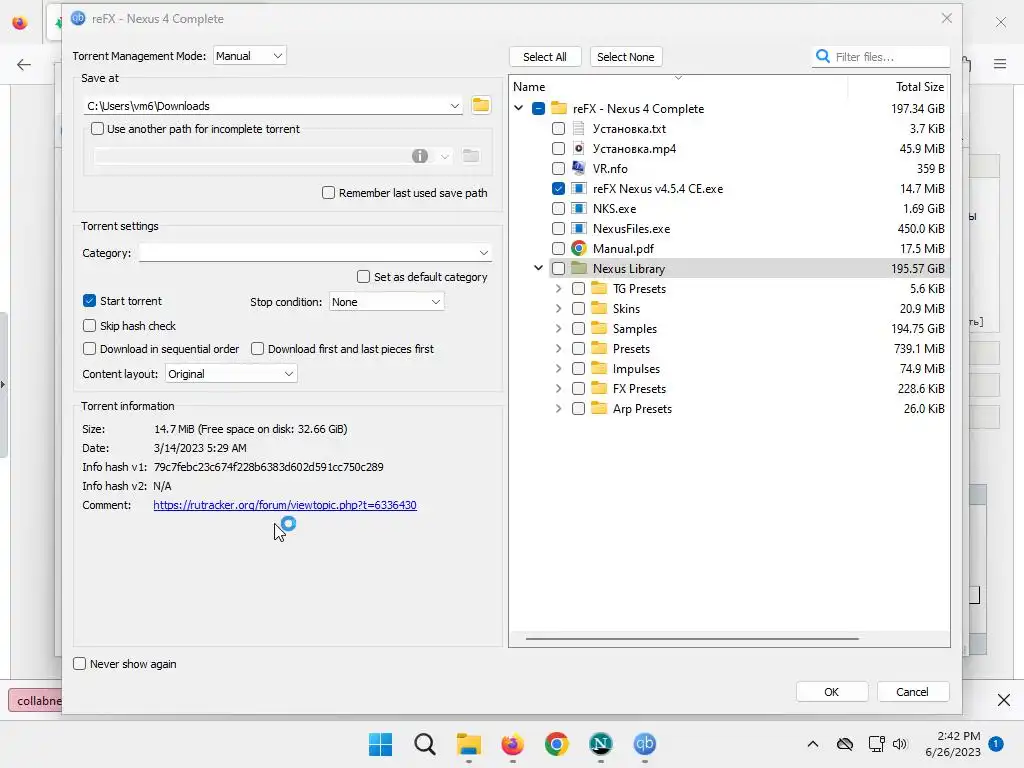This screenshot has width=1024, height=768.
Task: Uncheck the Start torrent checkbox
Action: [x=89, y=300]
